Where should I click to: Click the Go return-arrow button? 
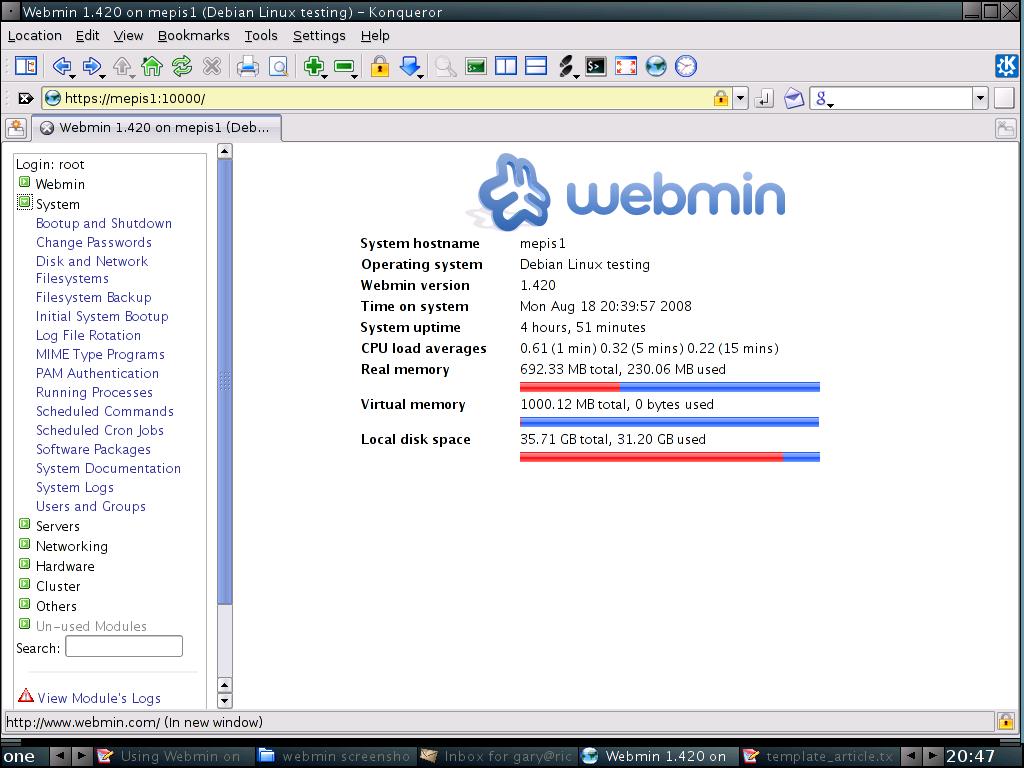[763, 99]
